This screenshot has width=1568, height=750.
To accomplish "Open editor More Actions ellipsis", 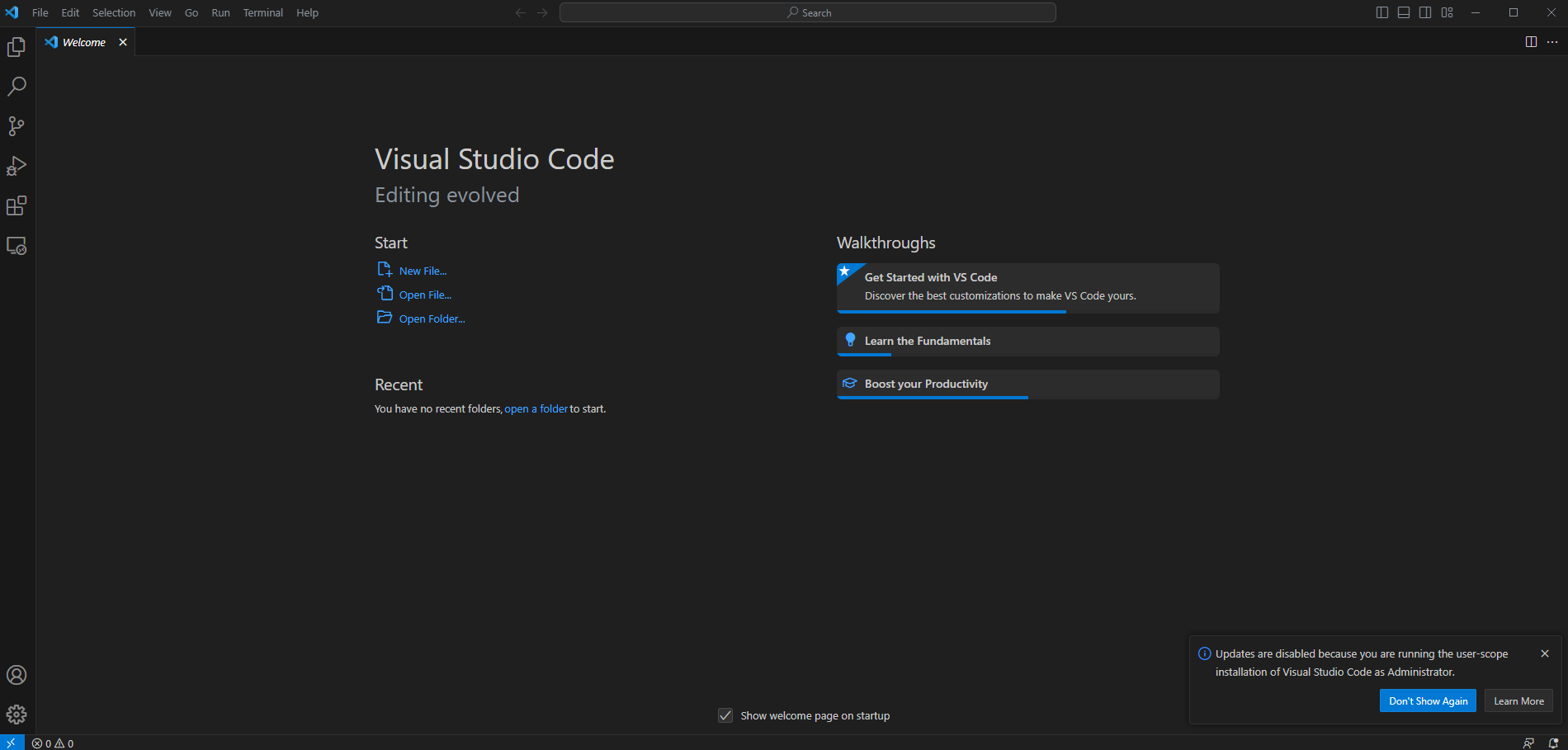I will tap(1552, 42).
